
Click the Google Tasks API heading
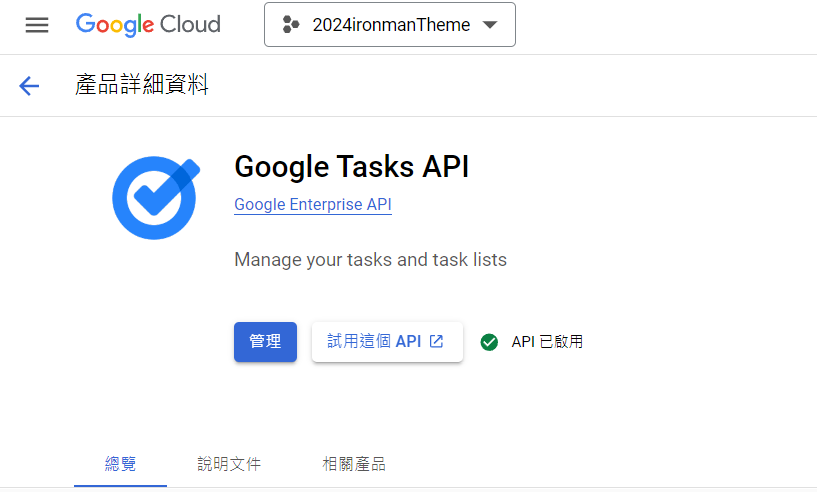[x=352, y=167]
